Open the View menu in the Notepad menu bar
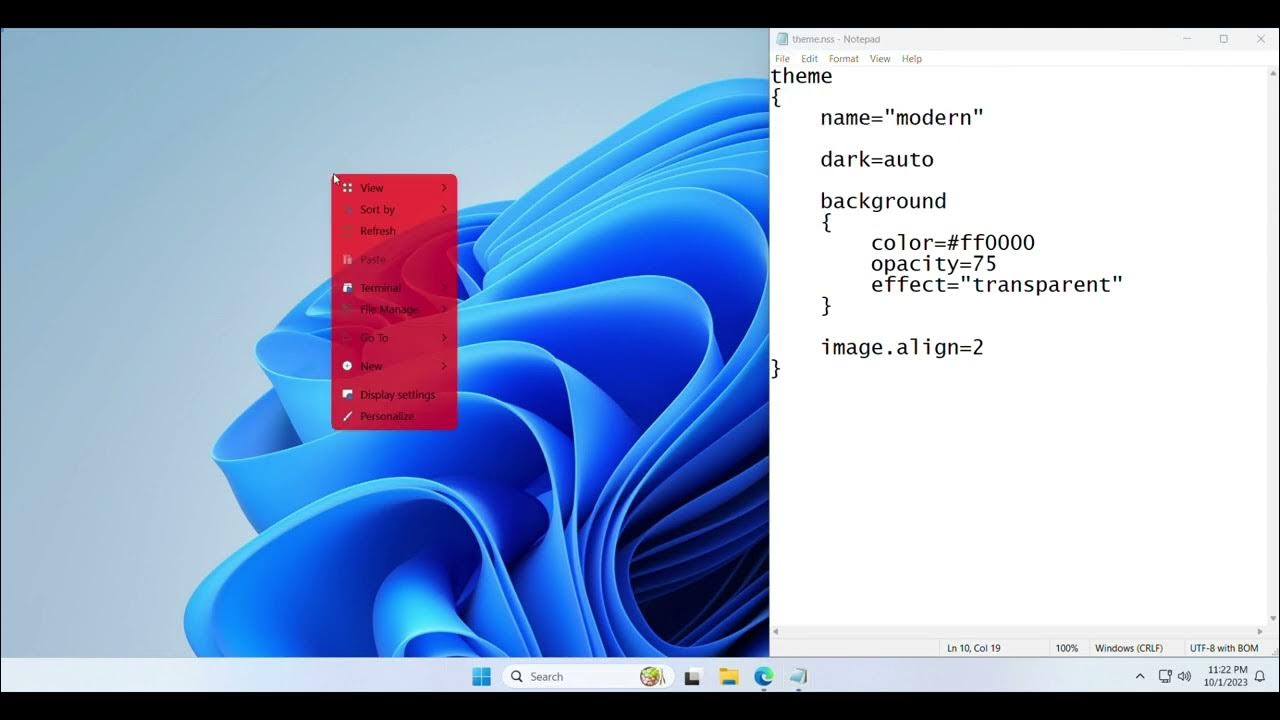The height and width of the screenshot is (720, 1280). pyautogui.click(x=879, y=59)
